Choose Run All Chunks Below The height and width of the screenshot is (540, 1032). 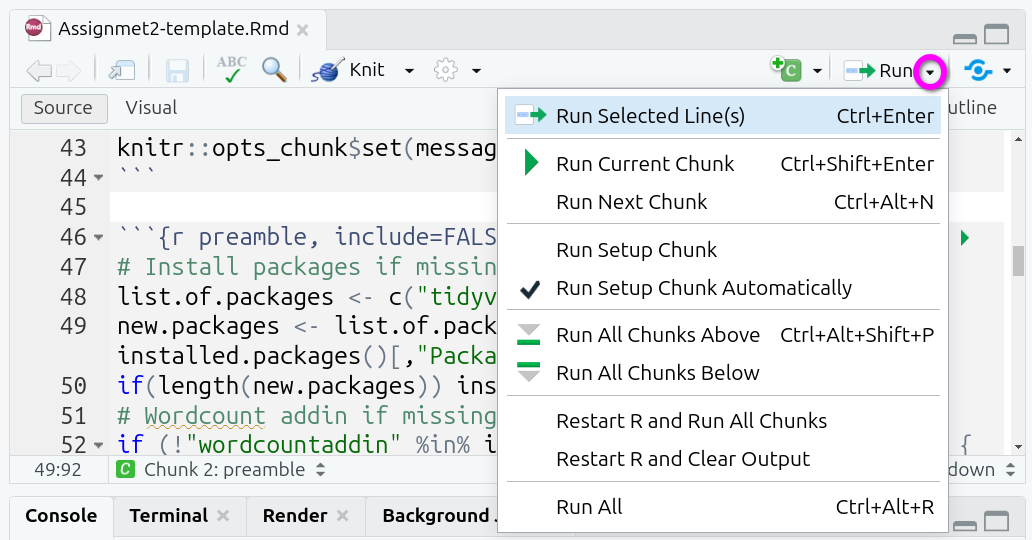(x=723, y=373)
